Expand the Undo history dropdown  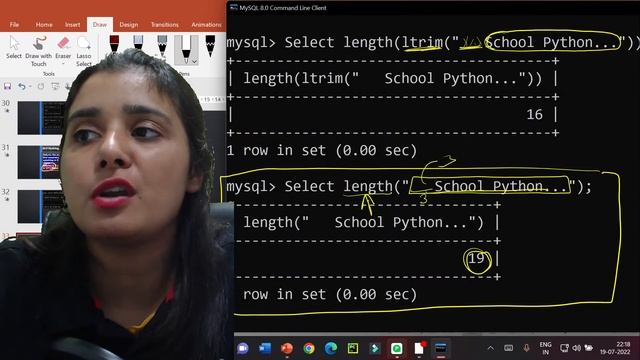click(30, 86)
